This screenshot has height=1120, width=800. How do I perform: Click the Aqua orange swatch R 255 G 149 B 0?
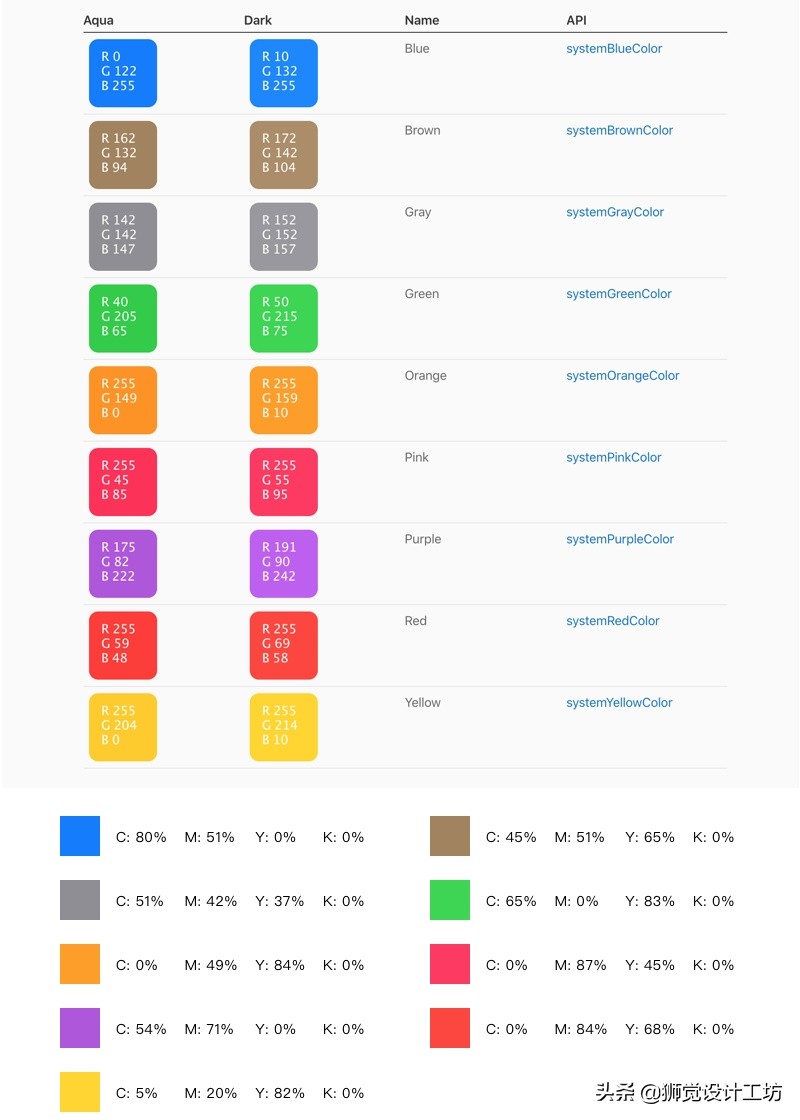tap(123, 400)
